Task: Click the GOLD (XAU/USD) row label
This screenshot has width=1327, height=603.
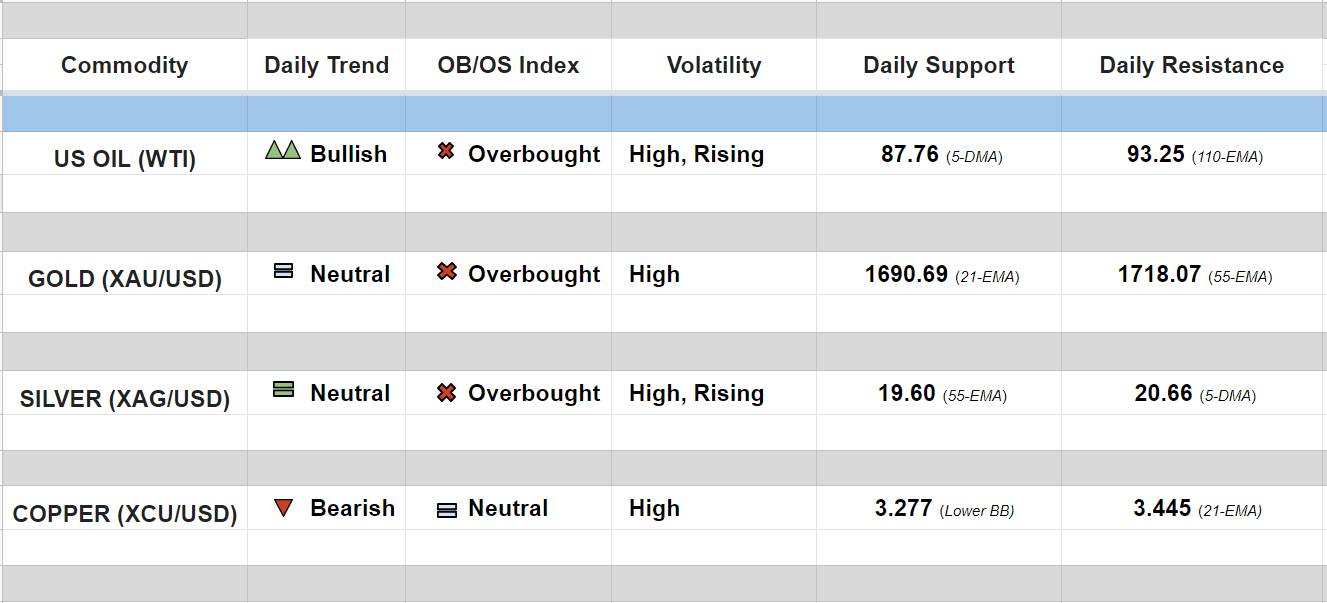Action: click(x=125, y=278)
